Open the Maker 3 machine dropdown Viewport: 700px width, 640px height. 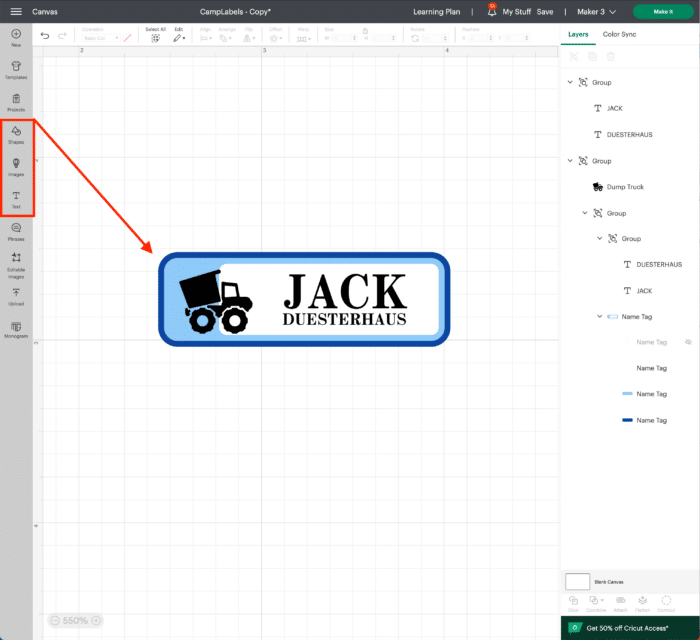coord(598,12)
